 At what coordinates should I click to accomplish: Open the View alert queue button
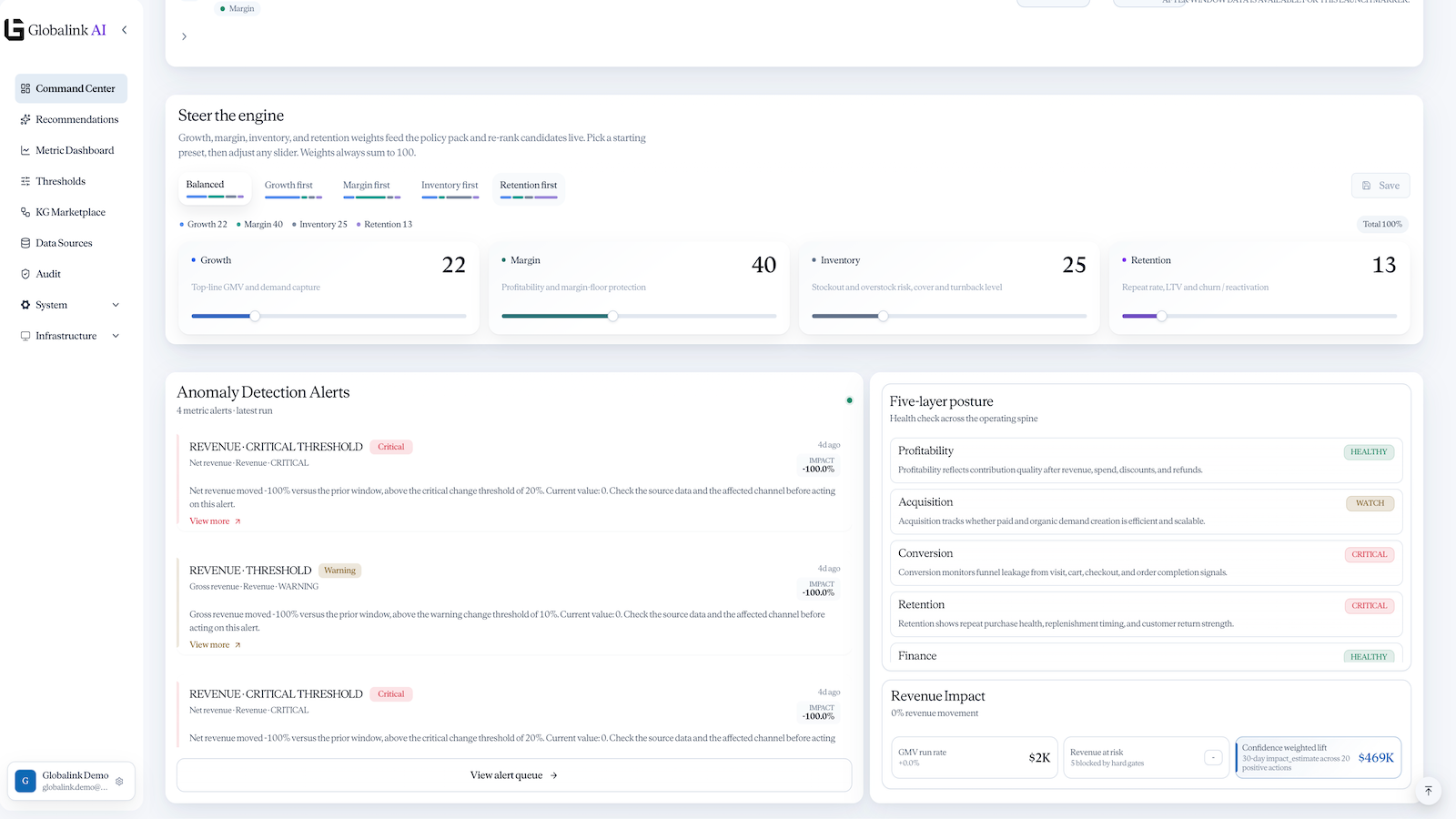pos(514,775)
